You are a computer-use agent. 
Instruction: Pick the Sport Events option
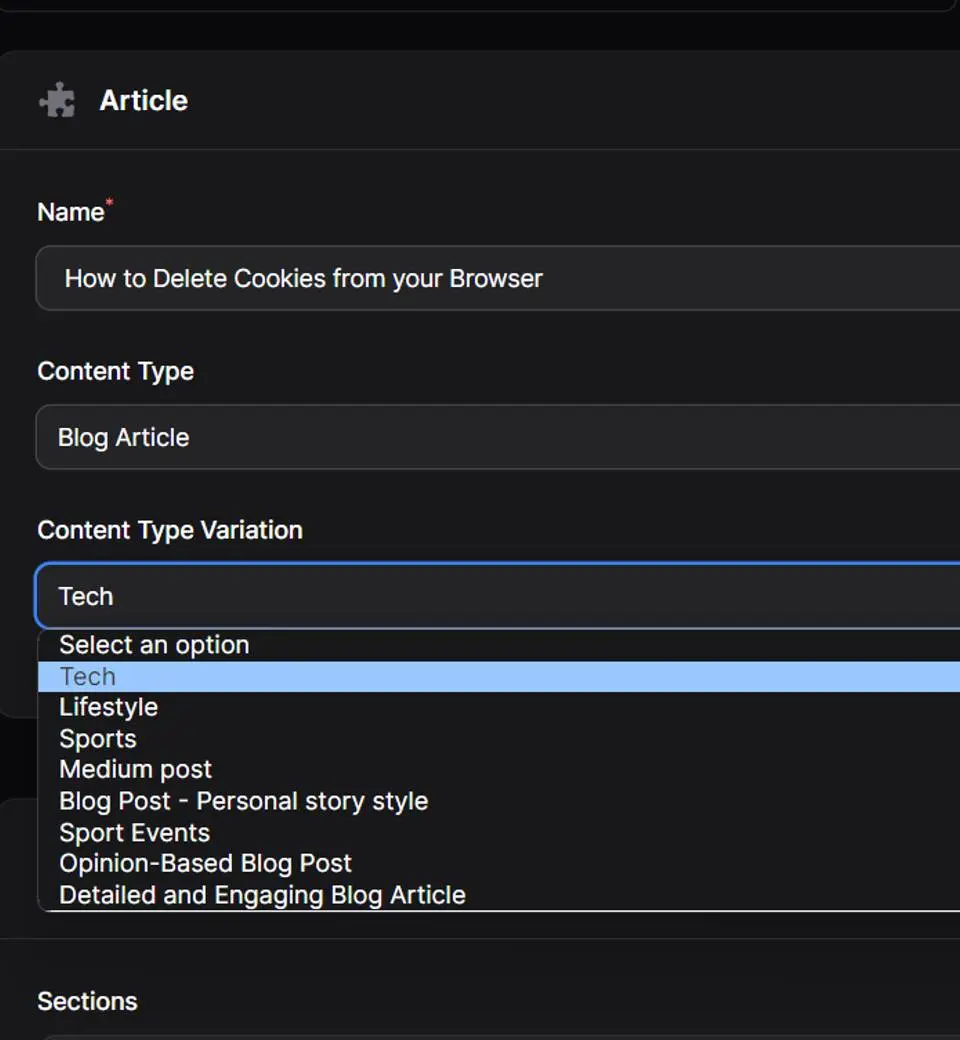click(135, 833)
